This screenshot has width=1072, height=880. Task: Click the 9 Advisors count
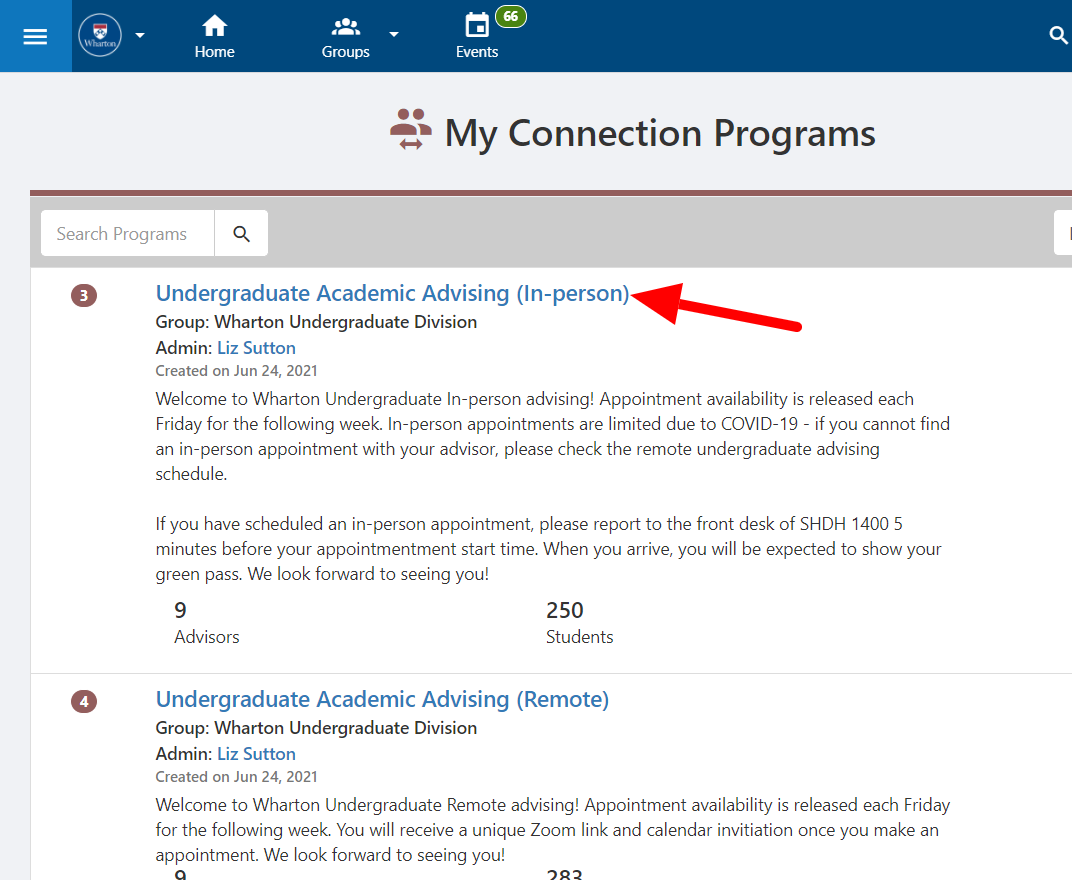(181, 610)
